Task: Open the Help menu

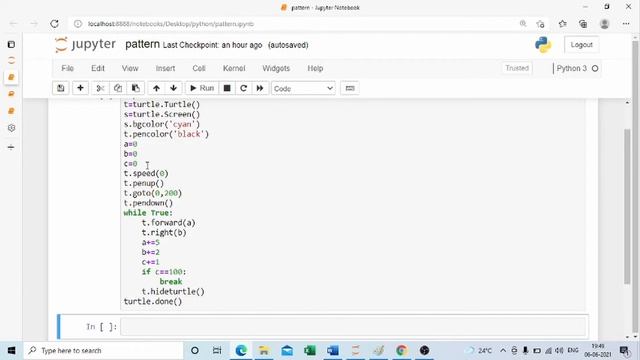Action: click(315, 68)
